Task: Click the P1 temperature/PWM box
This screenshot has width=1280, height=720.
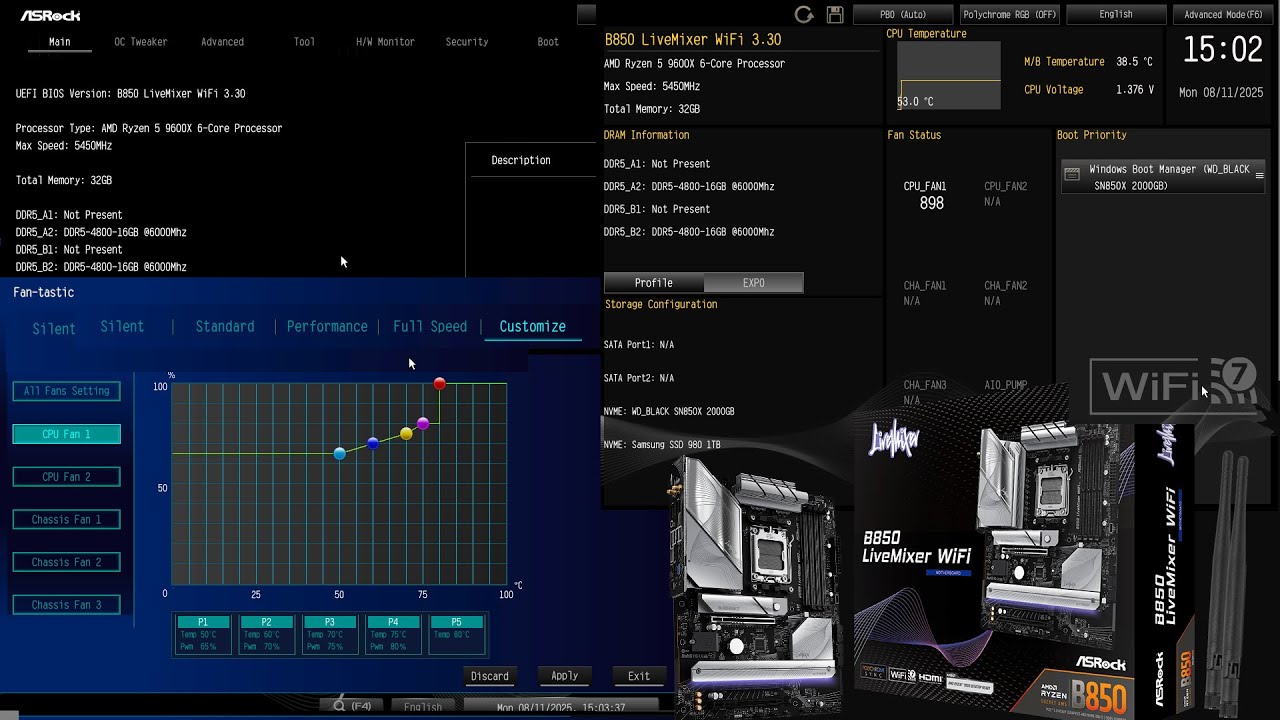Action: click(203, 634)
